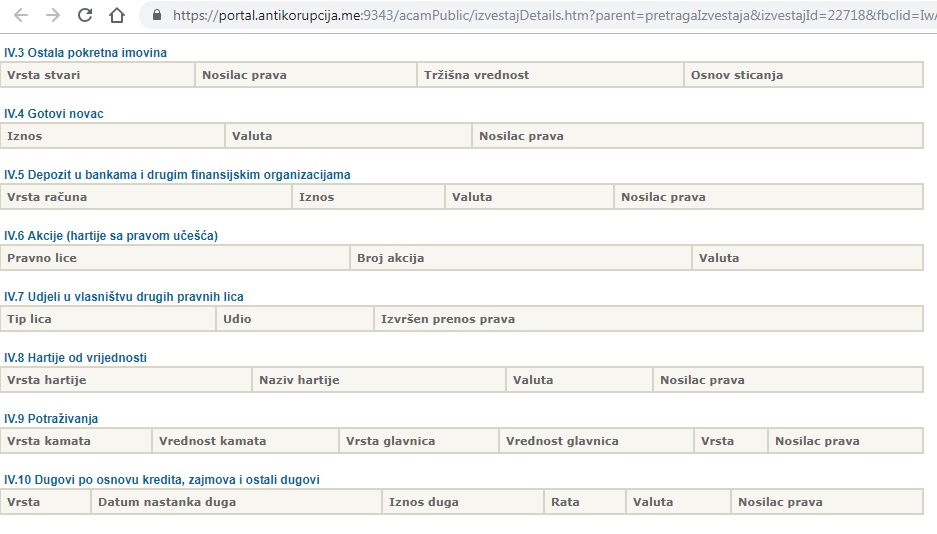Select the 'IV.3 Ostala pokretna imovina' heading

(86, 52)
